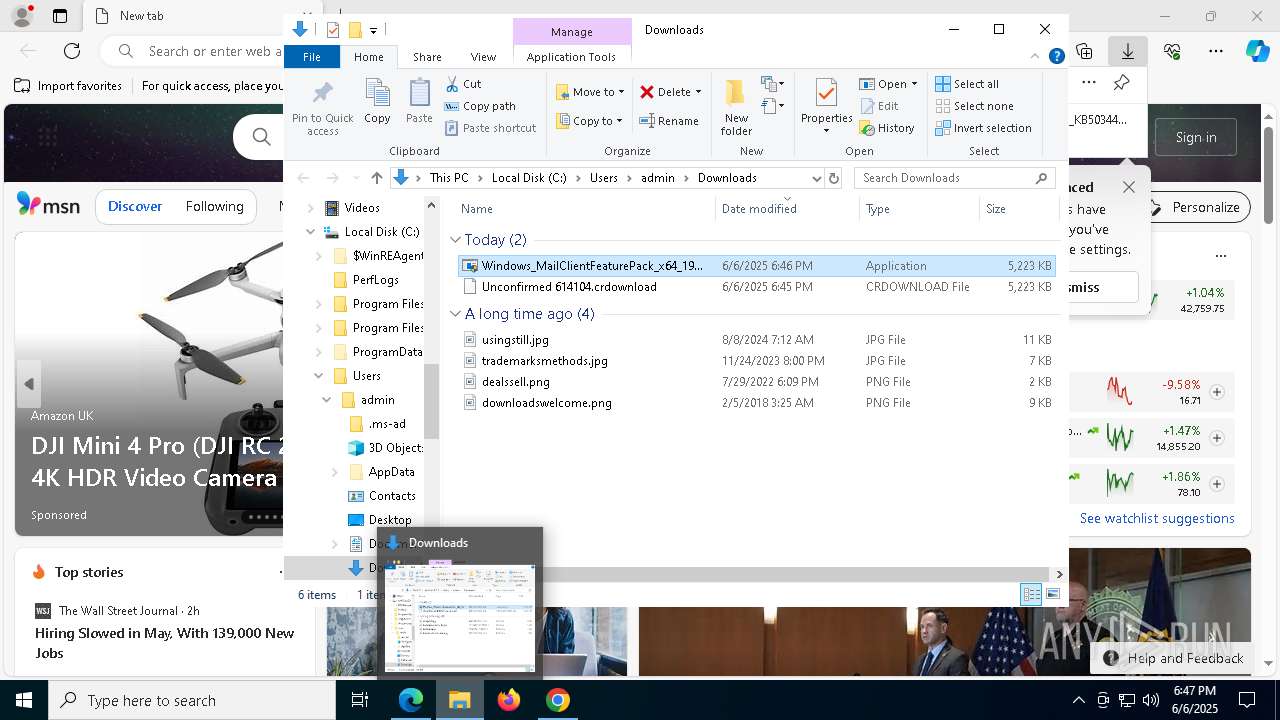The width and height of the screenshot is (1280, 720).
Task: Open Microsoft Edge from the taskbar
Action: pos(411,700)
